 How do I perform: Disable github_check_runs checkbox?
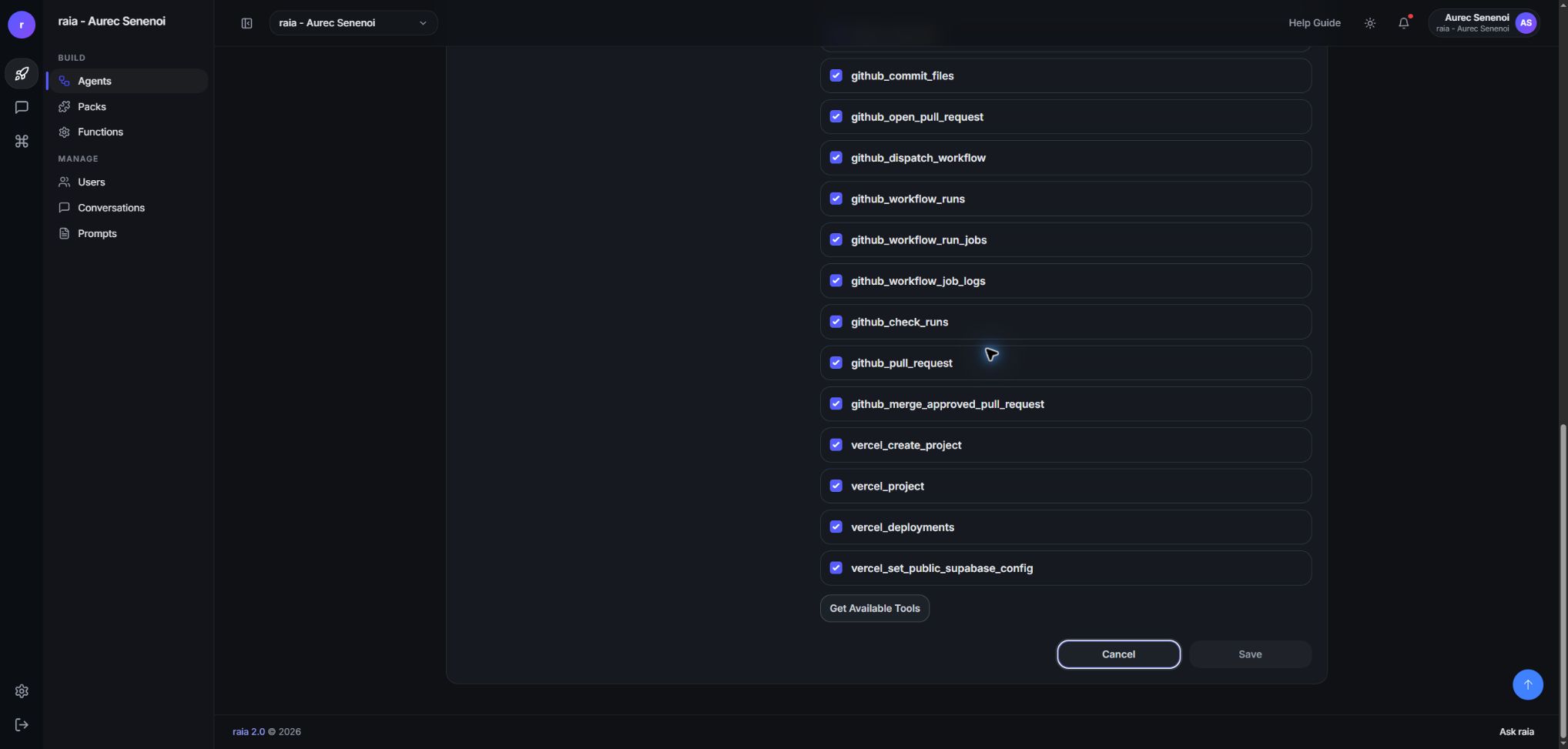click(x=836, y=322)
